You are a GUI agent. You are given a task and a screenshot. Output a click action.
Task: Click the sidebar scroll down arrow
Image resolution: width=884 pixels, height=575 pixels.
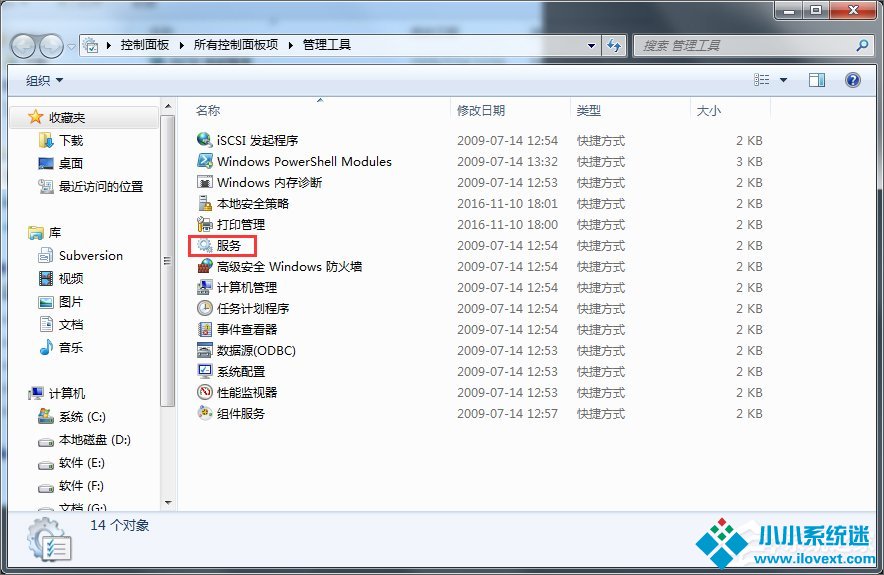pyautogui.click(x=168, y=502)
